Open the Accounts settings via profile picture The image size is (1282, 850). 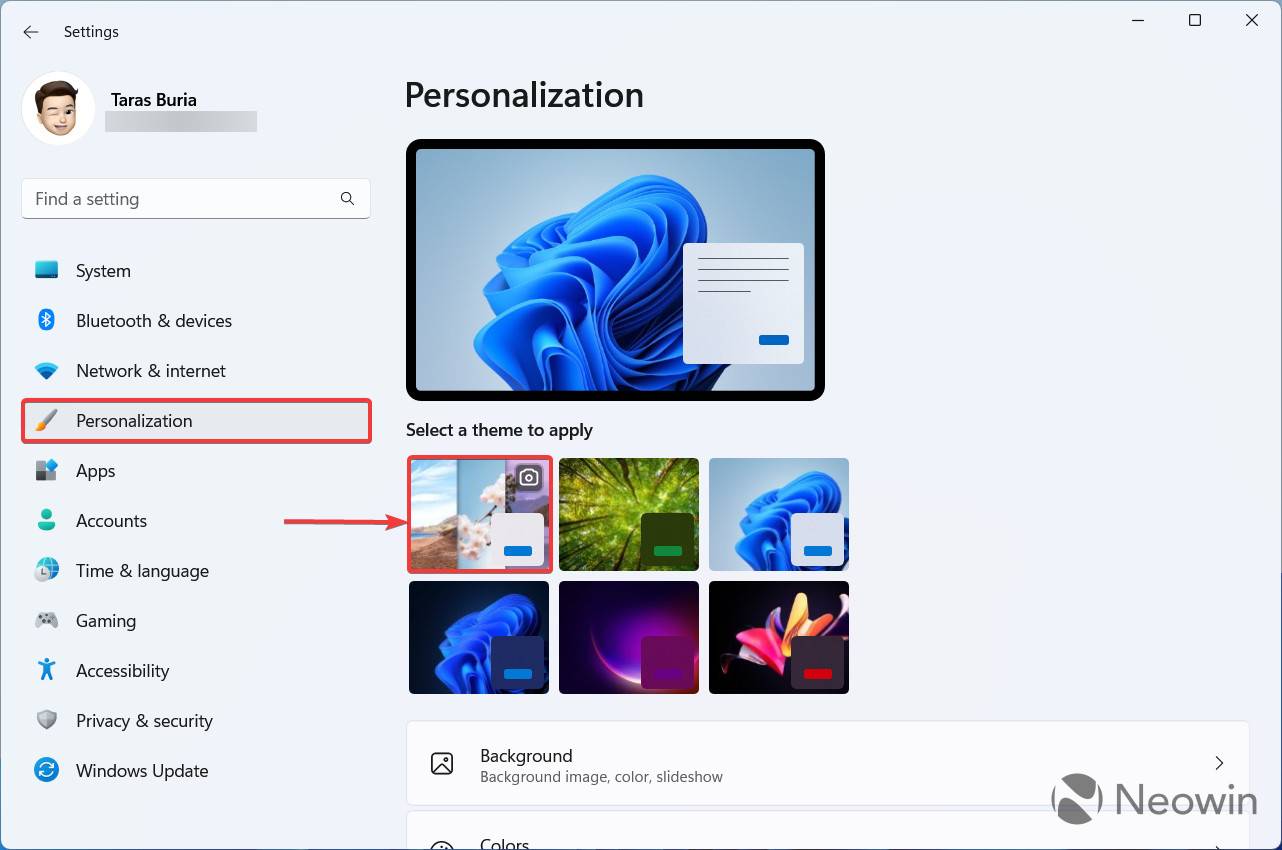(58, 107)
